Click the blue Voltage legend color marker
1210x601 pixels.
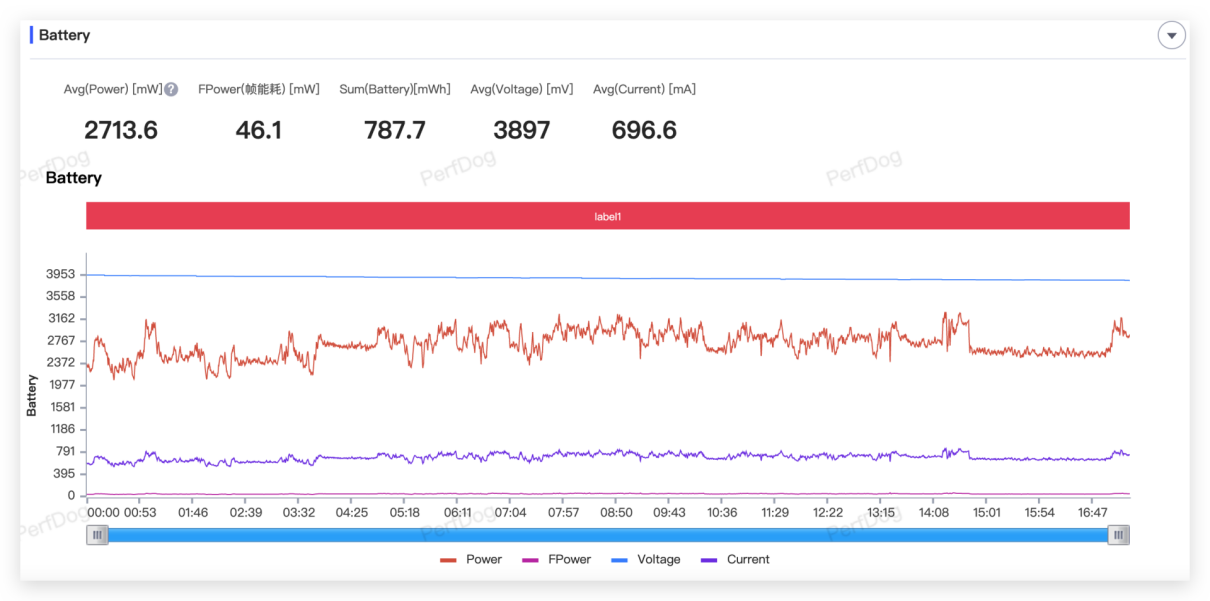coord(619,560)
